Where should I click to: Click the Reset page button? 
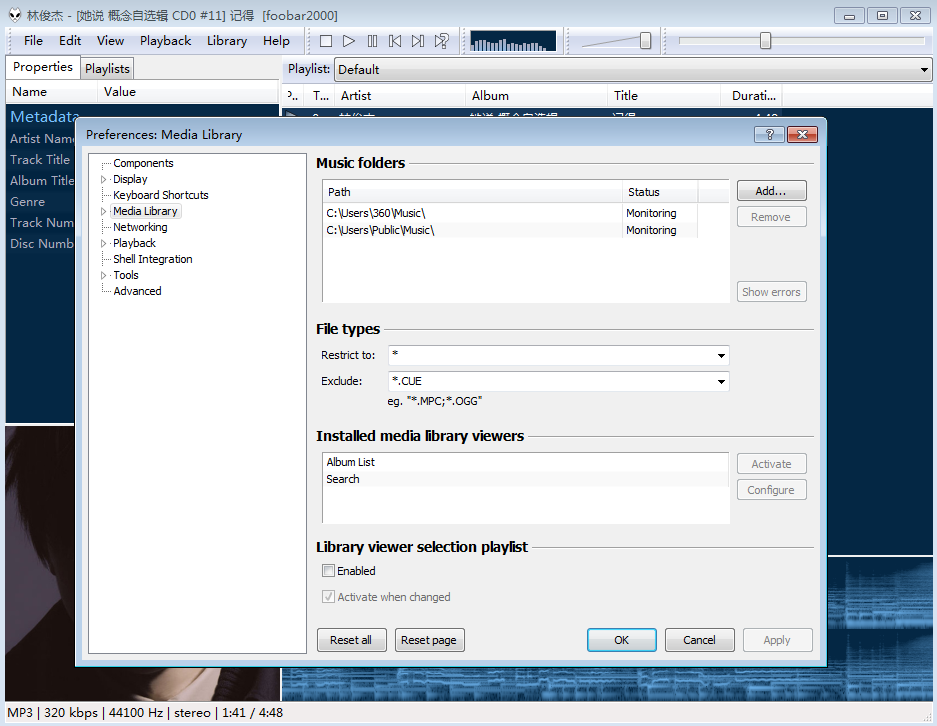click(429, 640)
